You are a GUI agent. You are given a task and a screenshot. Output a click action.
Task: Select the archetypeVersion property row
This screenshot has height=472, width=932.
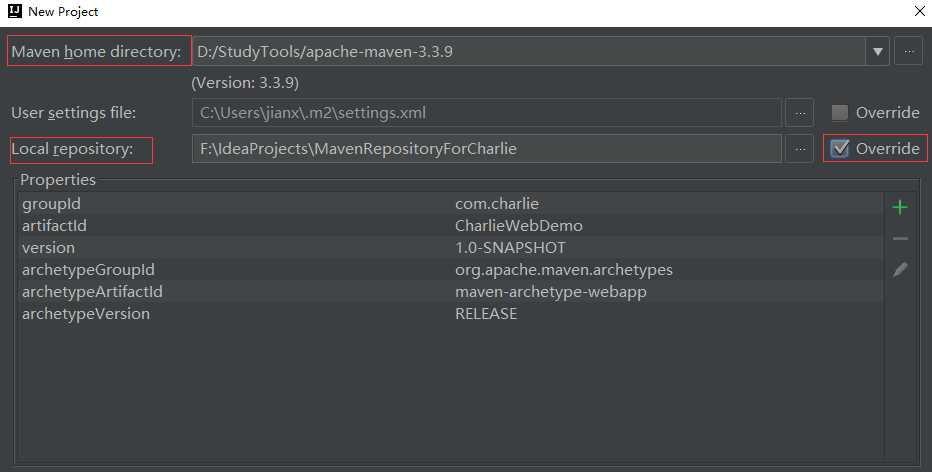[x=451, y=314]
